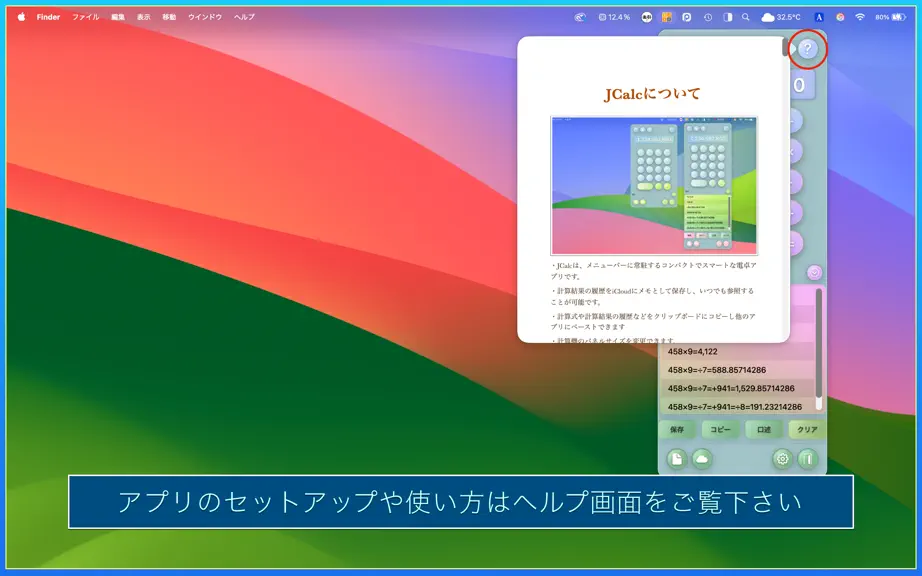The width and height of the screenshot is (922, 576).
Task: Select history row ending =191.23214286
Action: tap(737, 407)
